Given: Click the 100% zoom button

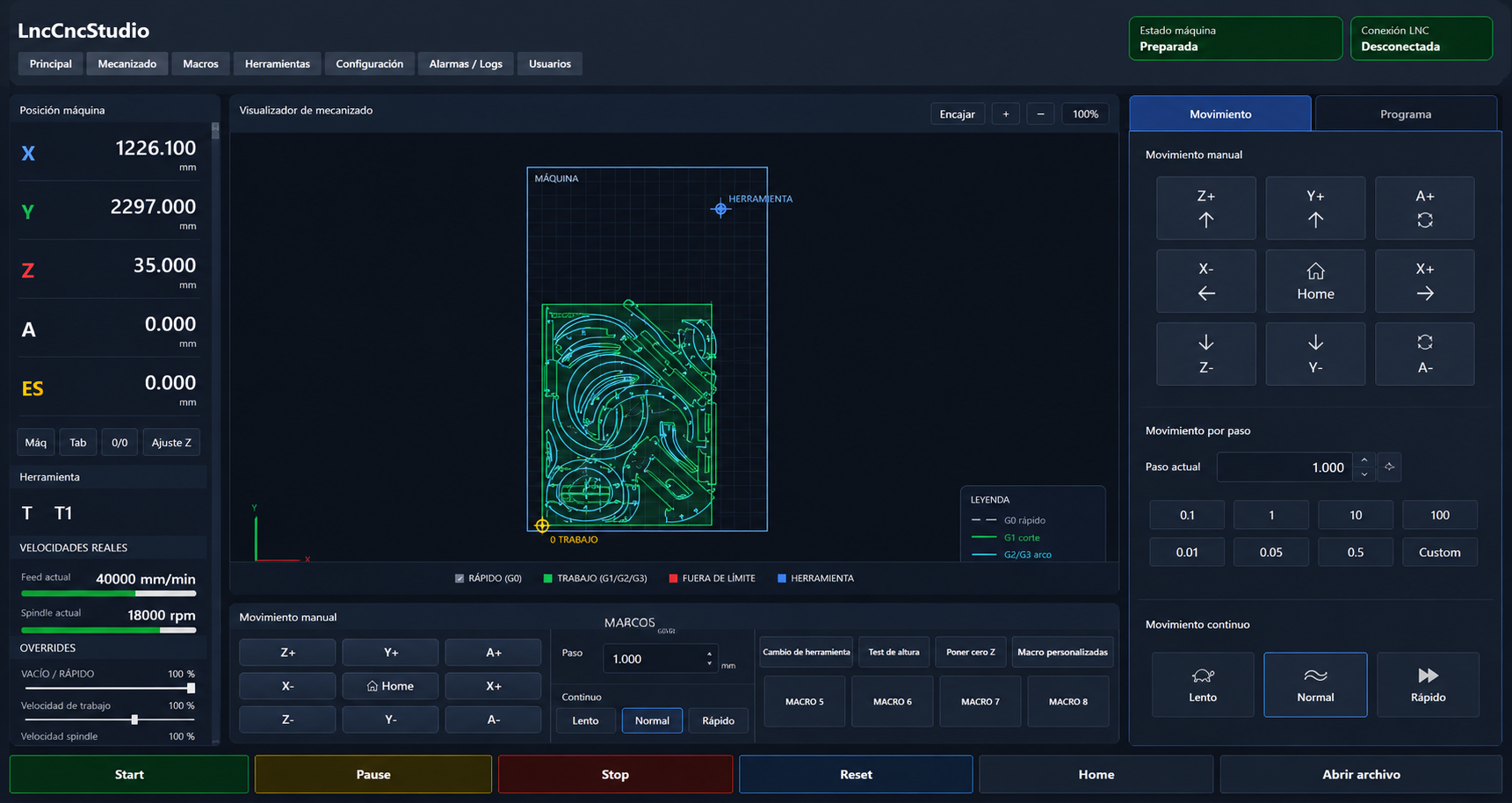Looking at the screenshot, I should pos(1085,114).
